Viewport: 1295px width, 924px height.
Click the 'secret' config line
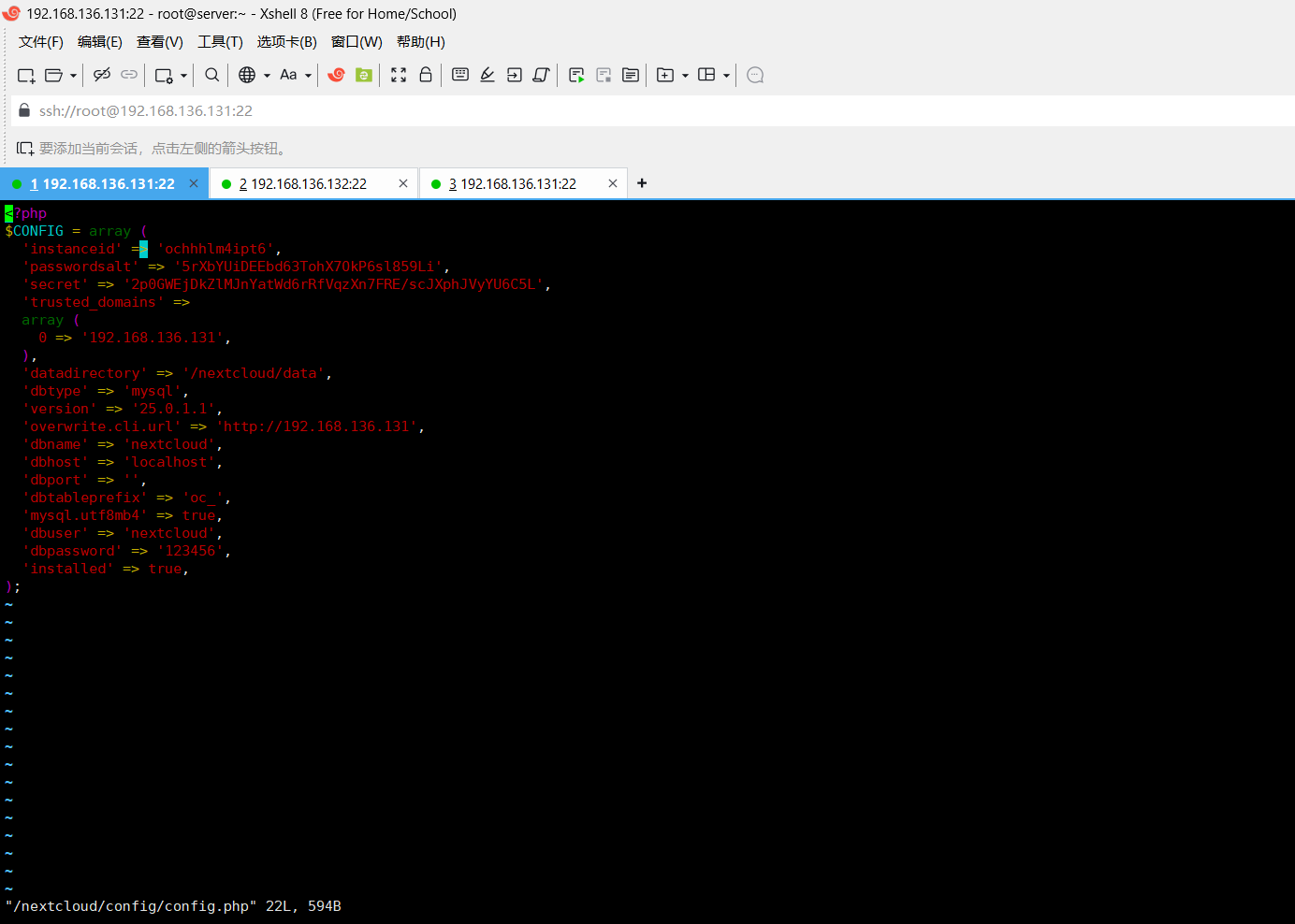tap(287, 284)
